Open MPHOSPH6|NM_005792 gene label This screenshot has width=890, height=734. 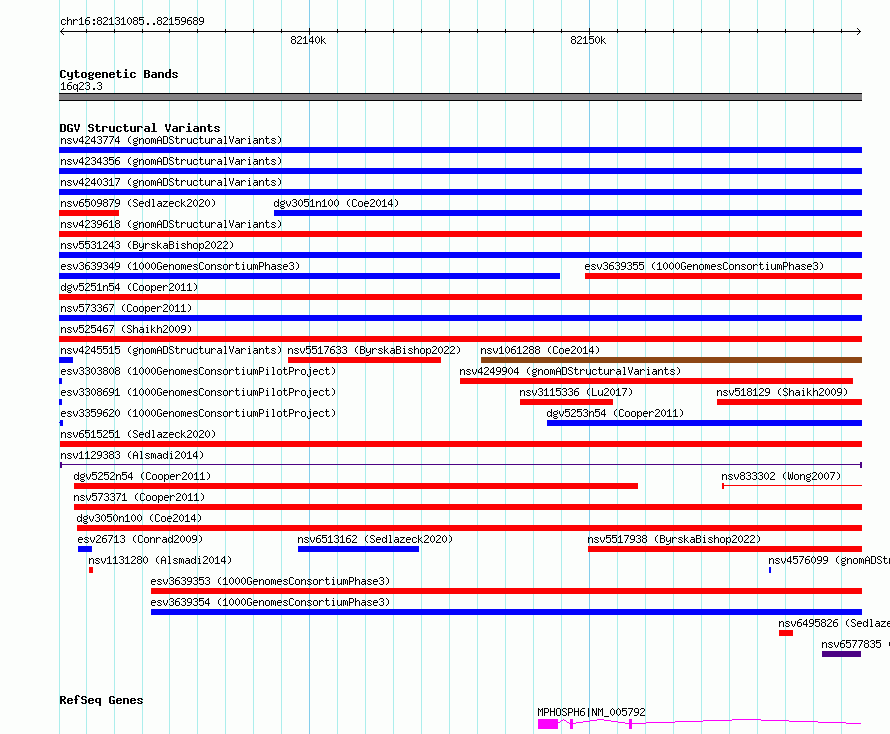pos(591,712)
